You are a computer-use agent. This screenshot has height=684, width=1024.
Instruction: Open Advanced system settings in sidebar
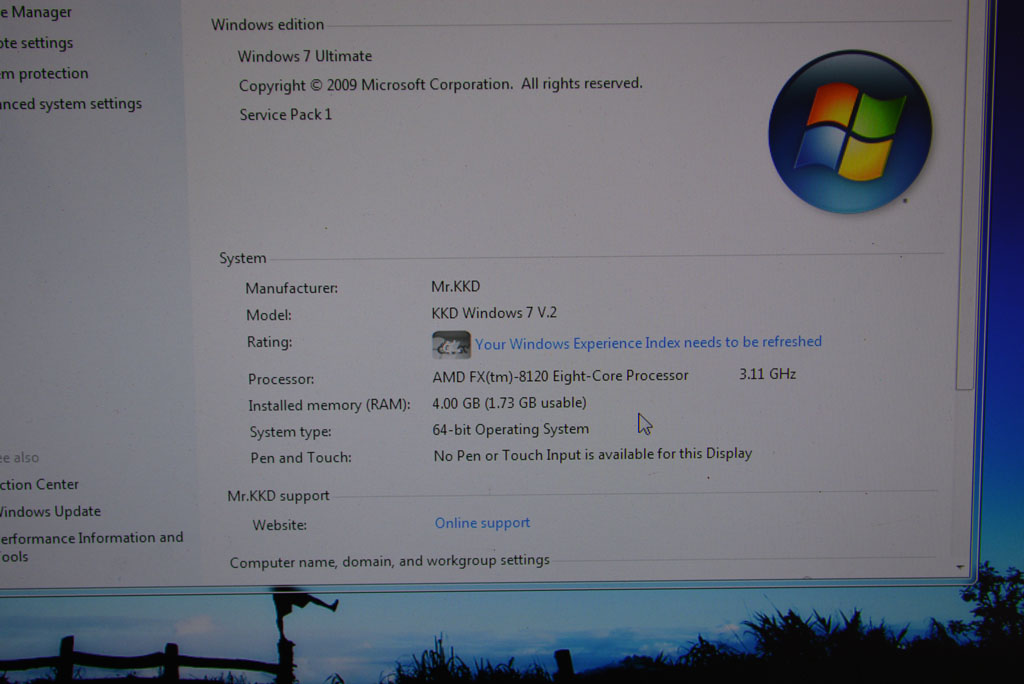tap(71, 104)
